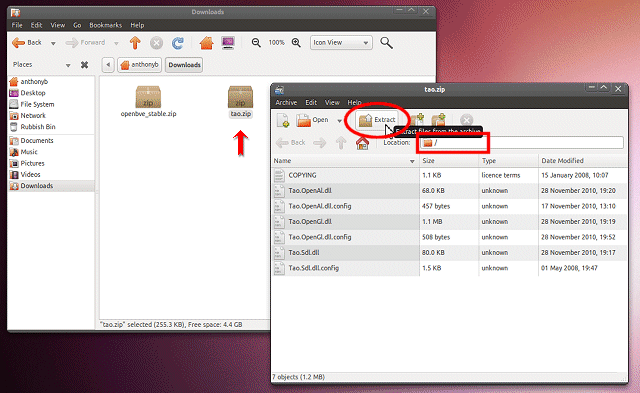Click Open archive button in tao.zip window
This screenshot has width=640, height=393.
[313, 120]
